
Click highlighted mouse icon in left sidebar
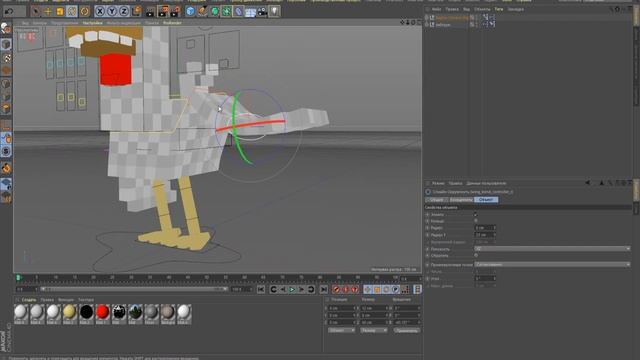point(6,139)
